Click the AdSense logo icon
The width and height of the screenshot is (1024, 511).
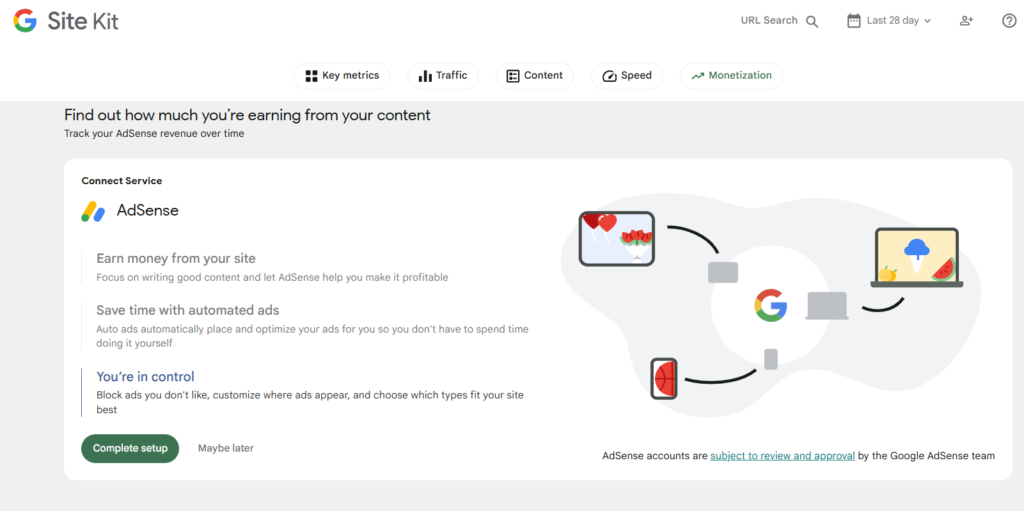(x=93, y=212)
